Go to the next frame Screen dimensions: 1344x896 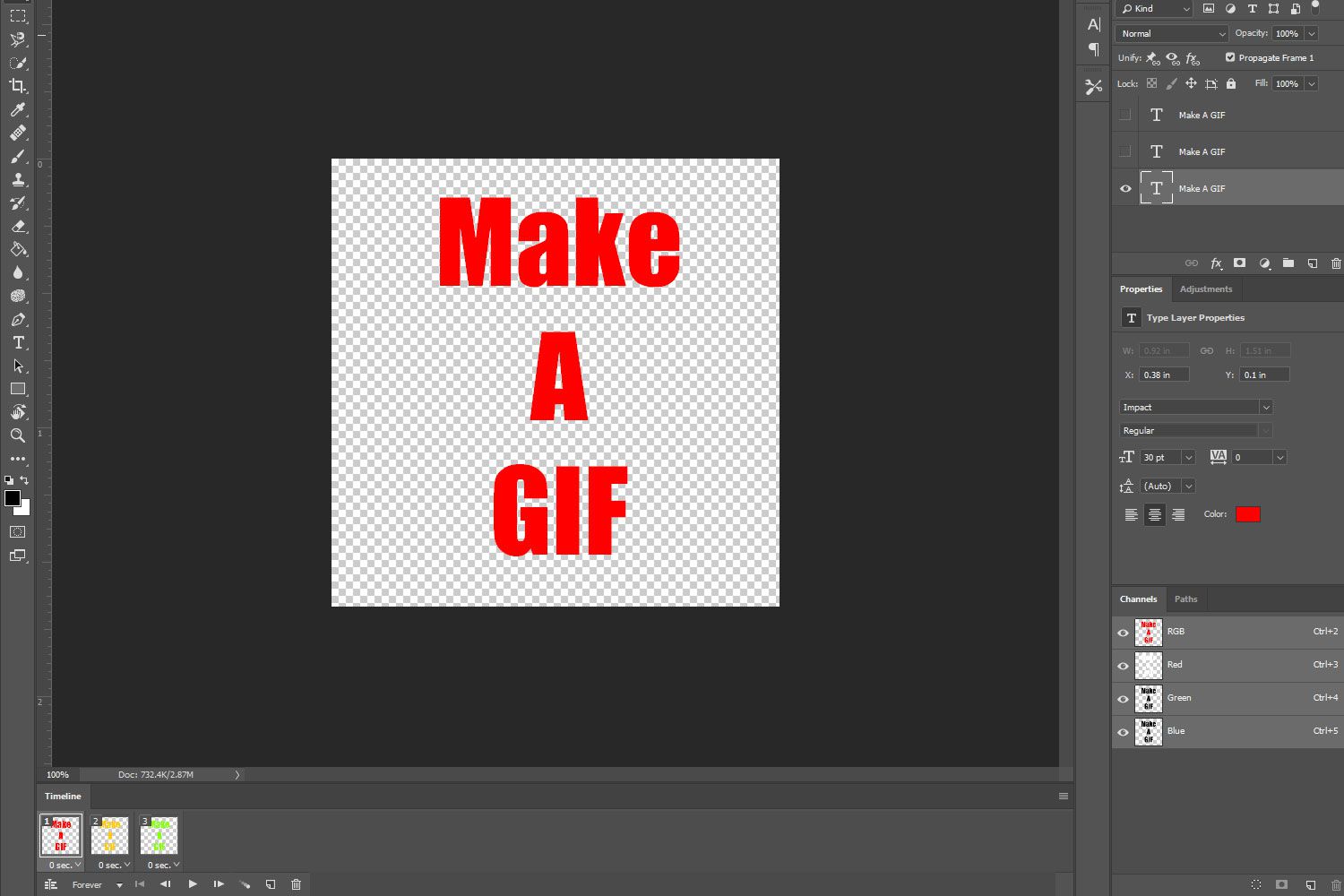coord(219,884)
